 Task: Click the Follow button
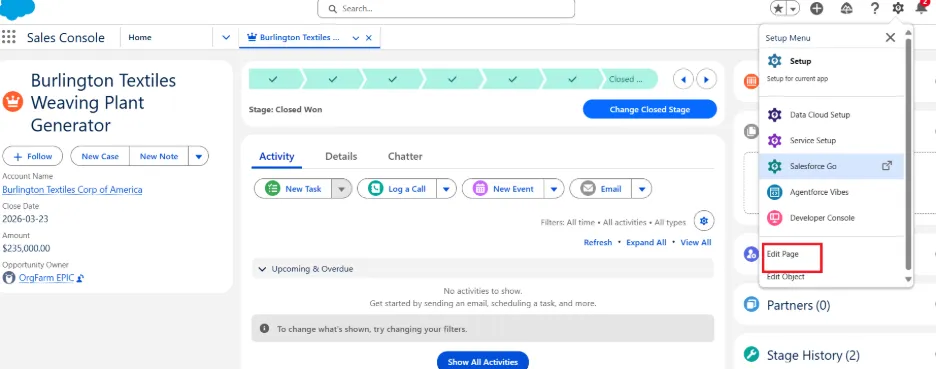33,156
